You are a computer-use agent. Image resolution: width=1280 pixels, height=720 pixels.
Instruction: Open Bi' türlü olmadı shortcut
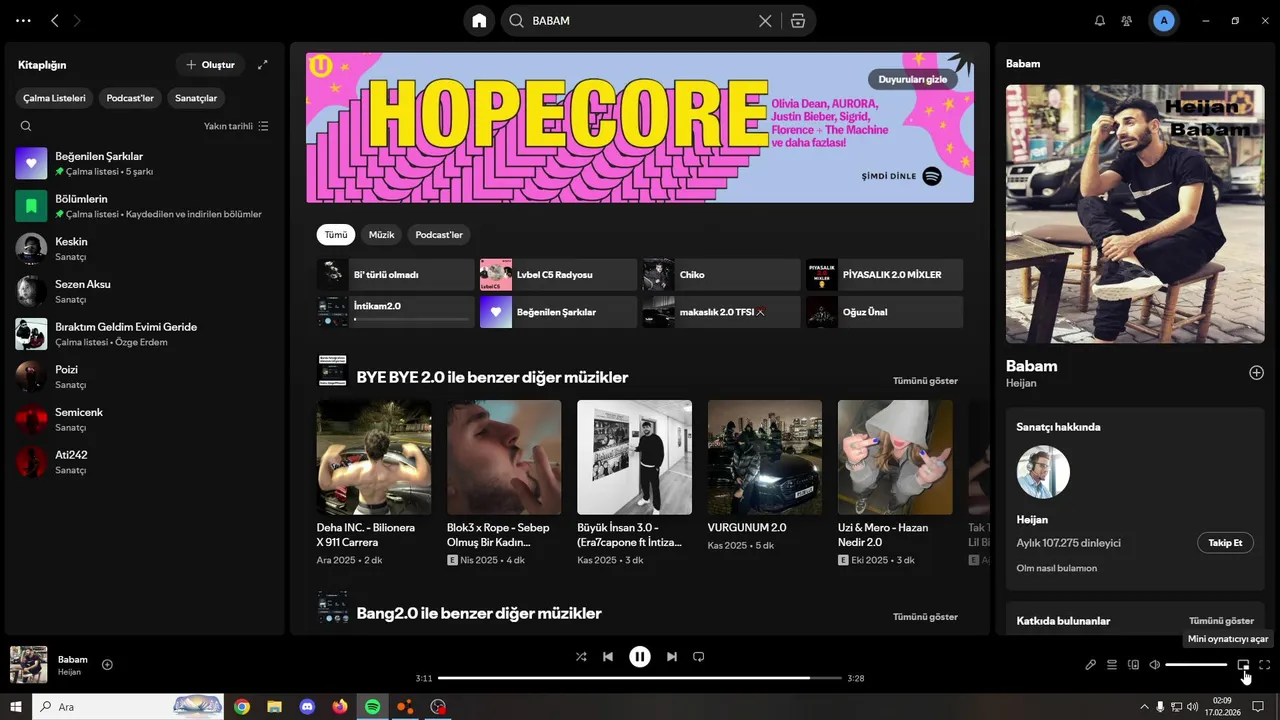(396, 275)
